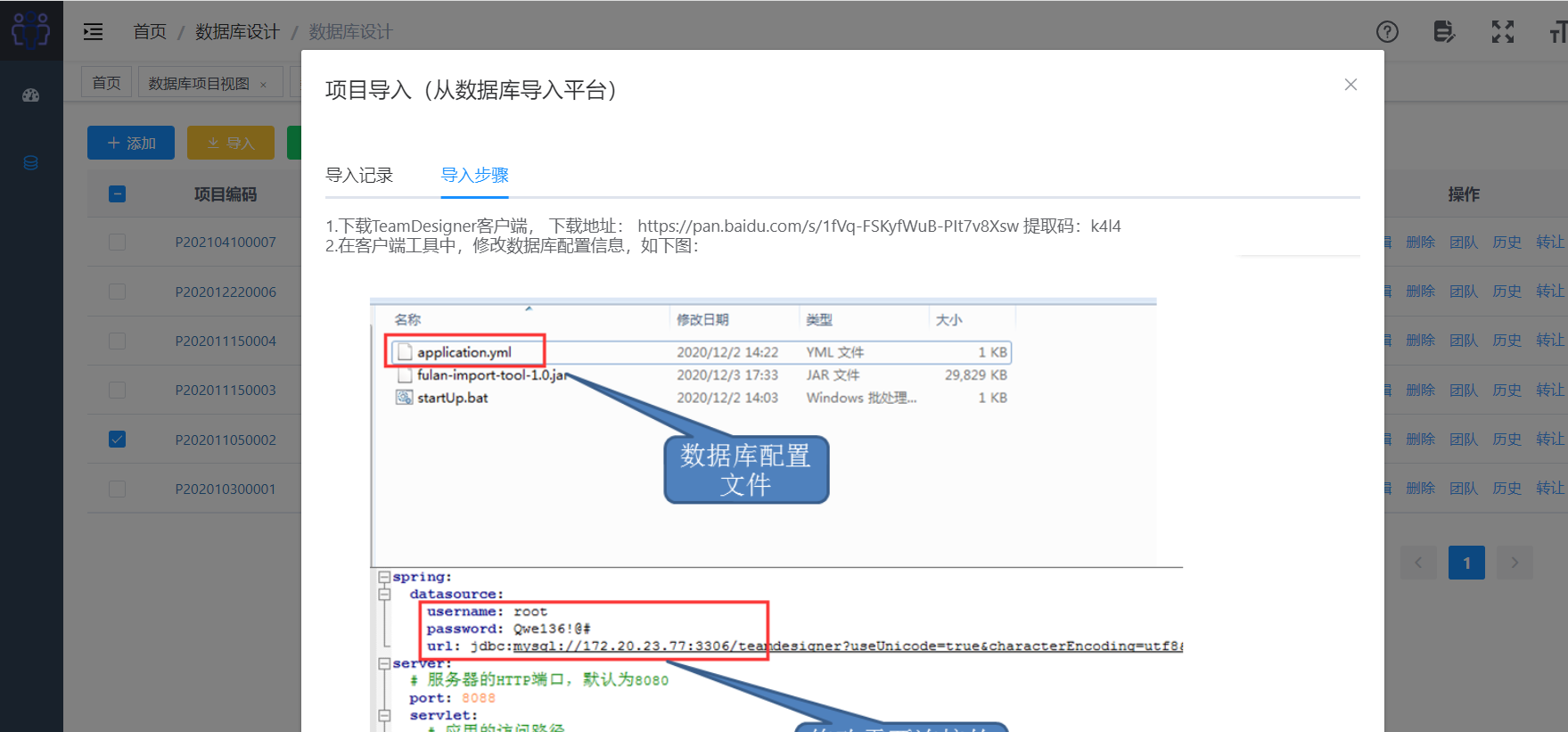Viewport: 1568px width, 732px height.
Task: Go to the next page with the right arrow
Action: (1515, 563)
